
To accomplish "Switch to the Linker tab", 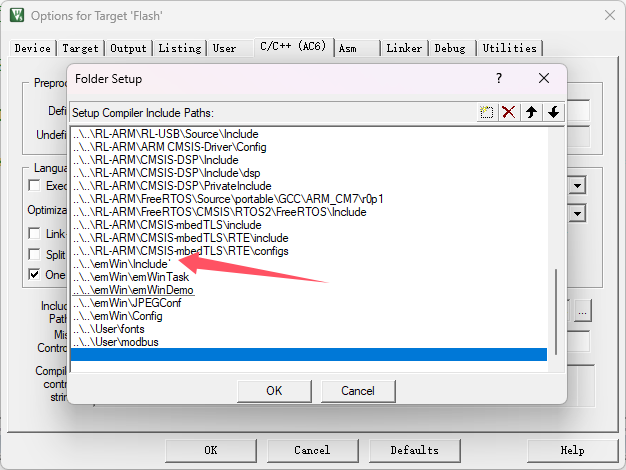I will 404,48.
